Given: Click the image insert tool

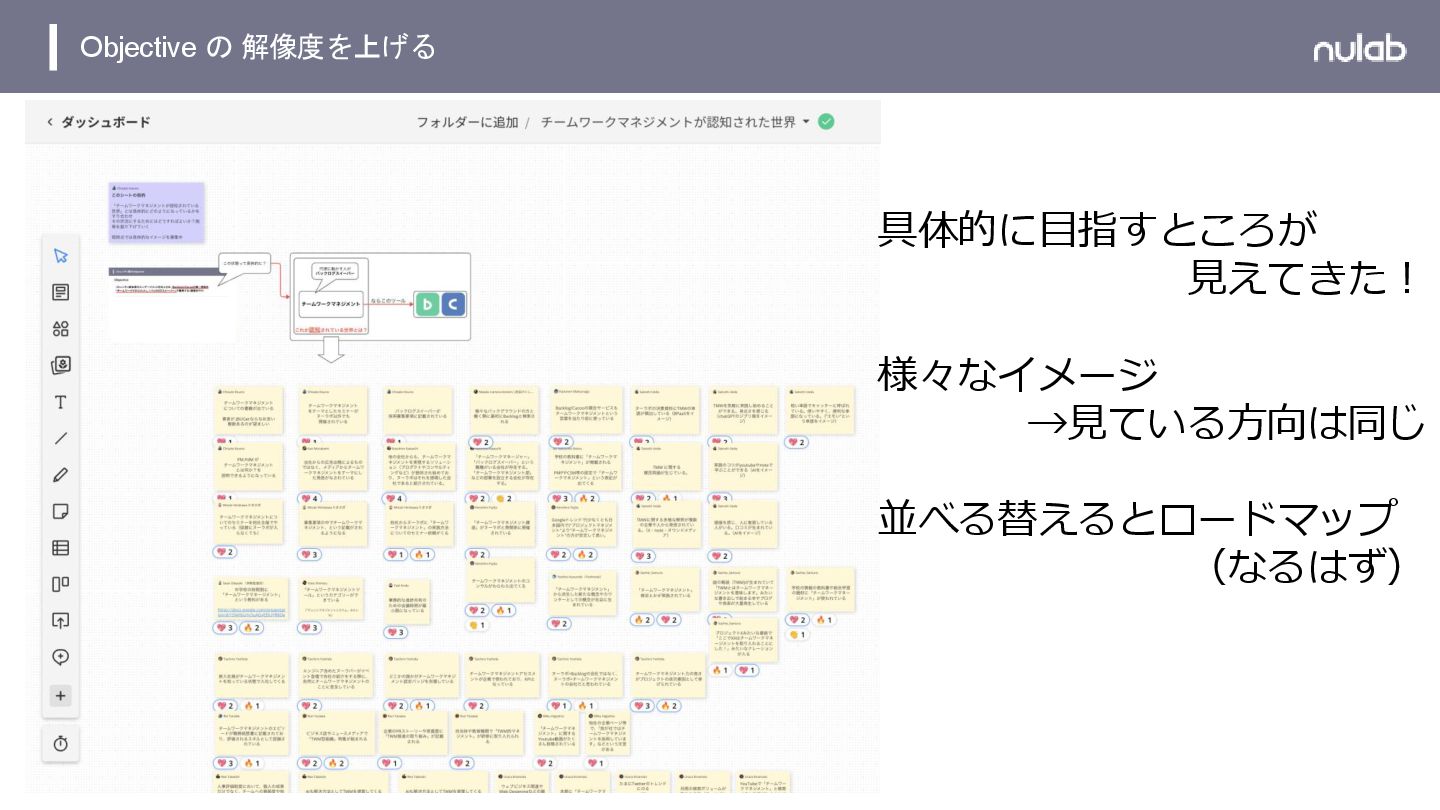Looking at the screenshot, I should tap(61, 365).
